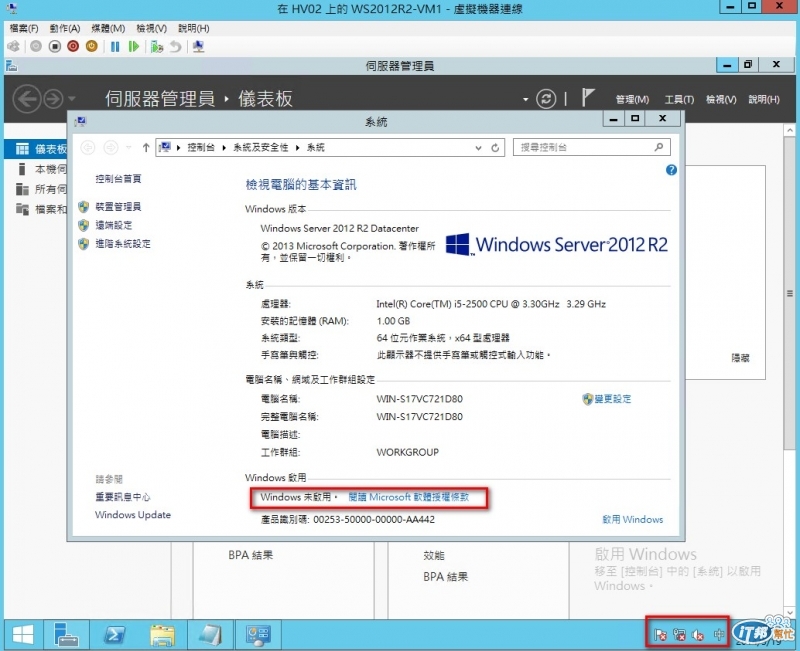Open Windows Update link
This screenshot has width=800, height=651.
(133, 514)
